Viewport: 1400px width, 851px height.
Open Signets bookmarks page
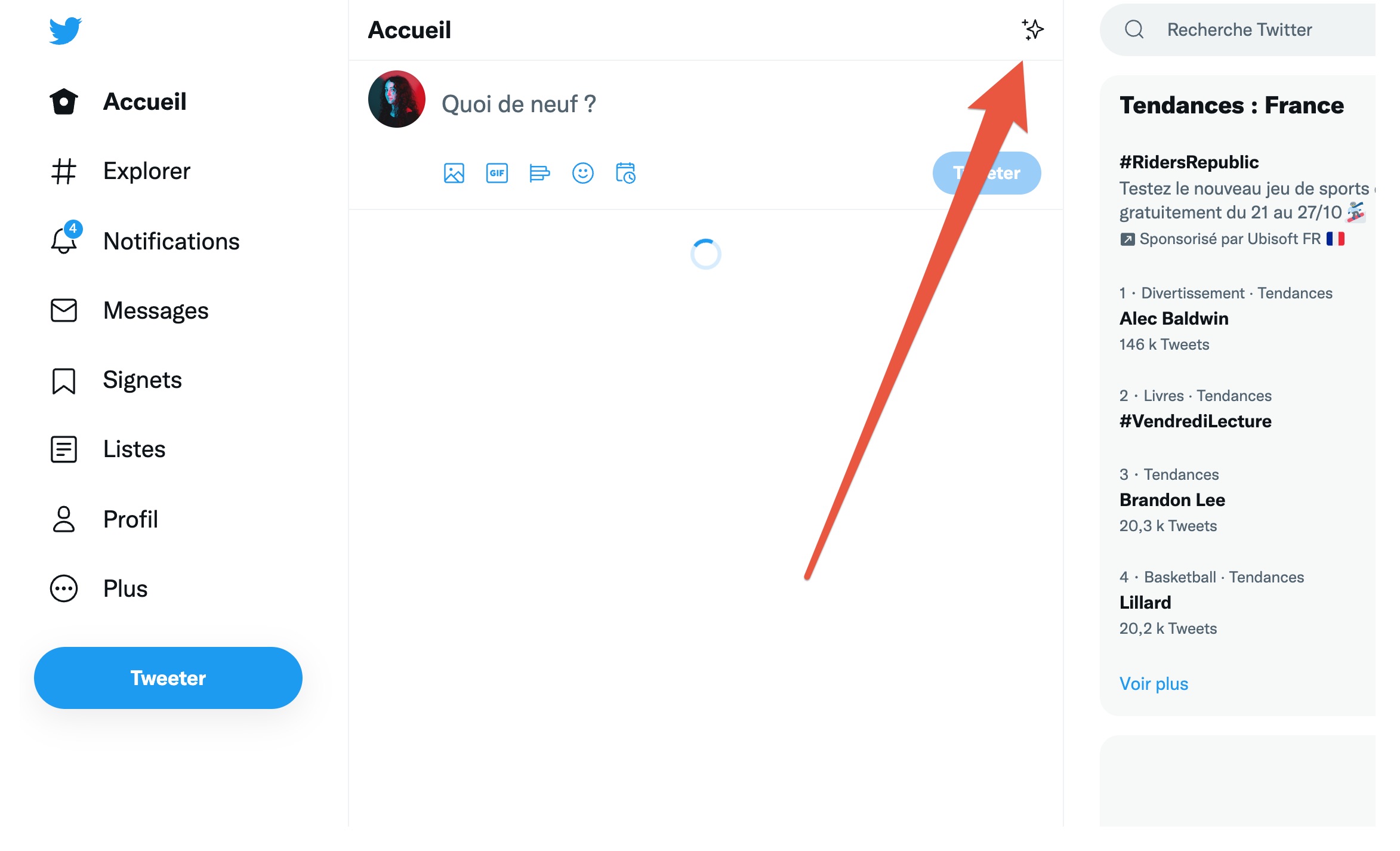point(116,380)
